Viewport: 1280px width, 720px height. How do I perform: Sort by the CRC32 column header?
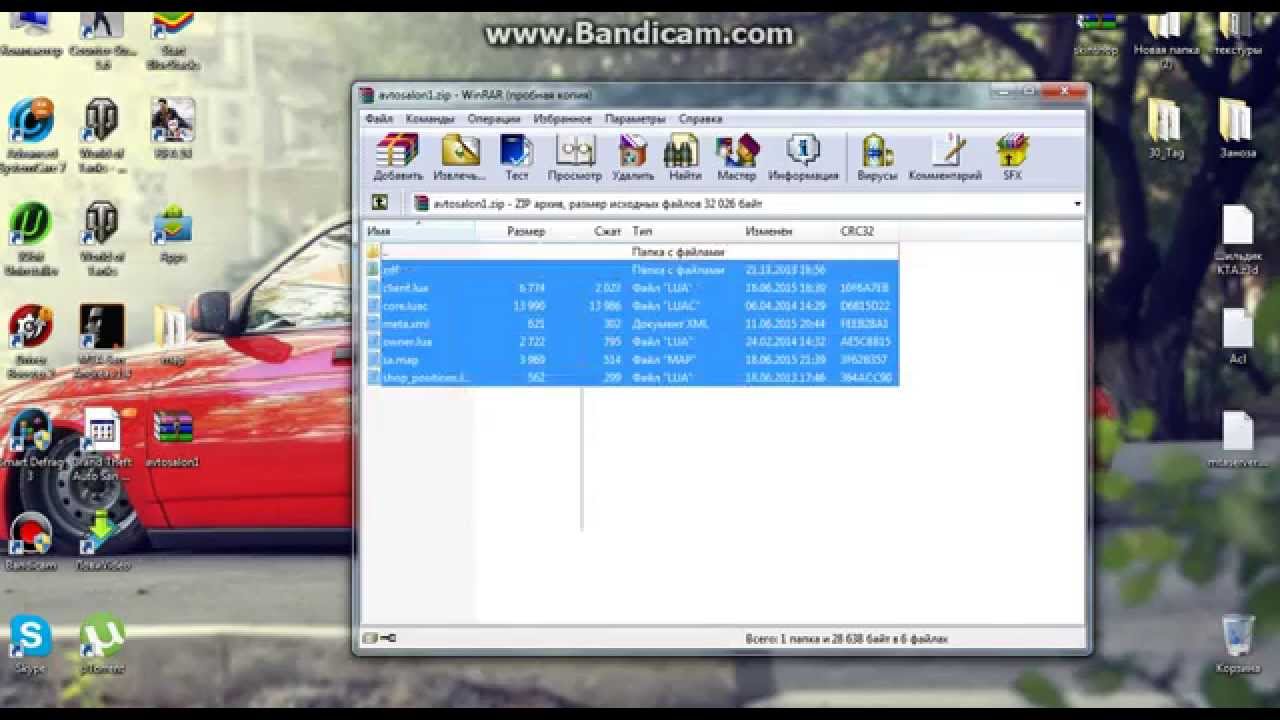tap(866, 231)
